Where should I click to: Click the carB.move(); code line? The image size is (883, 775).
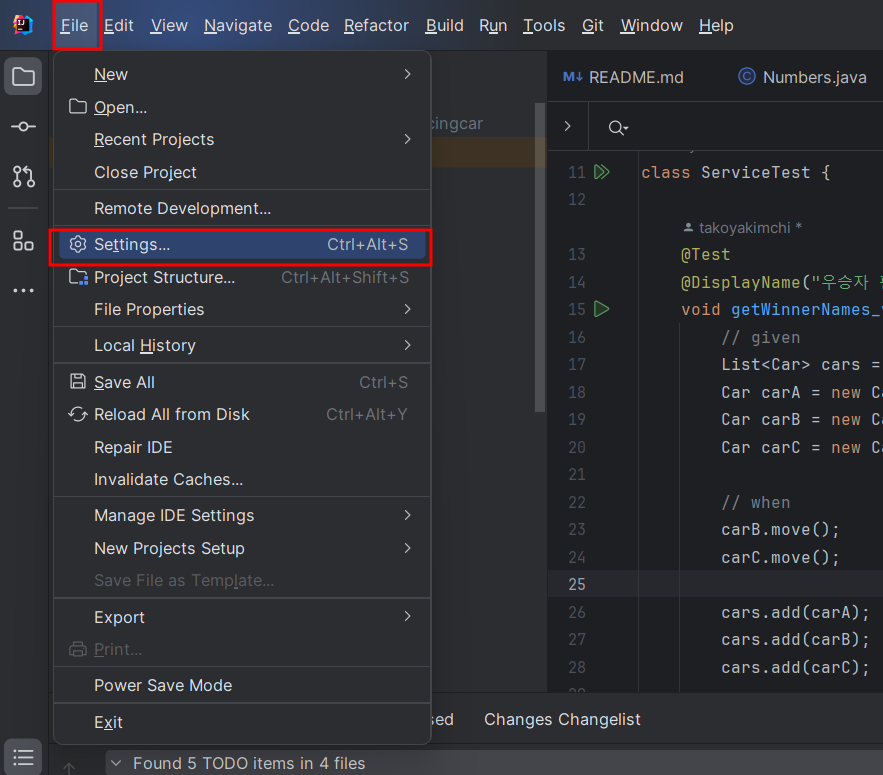click(x=780, y=529)
